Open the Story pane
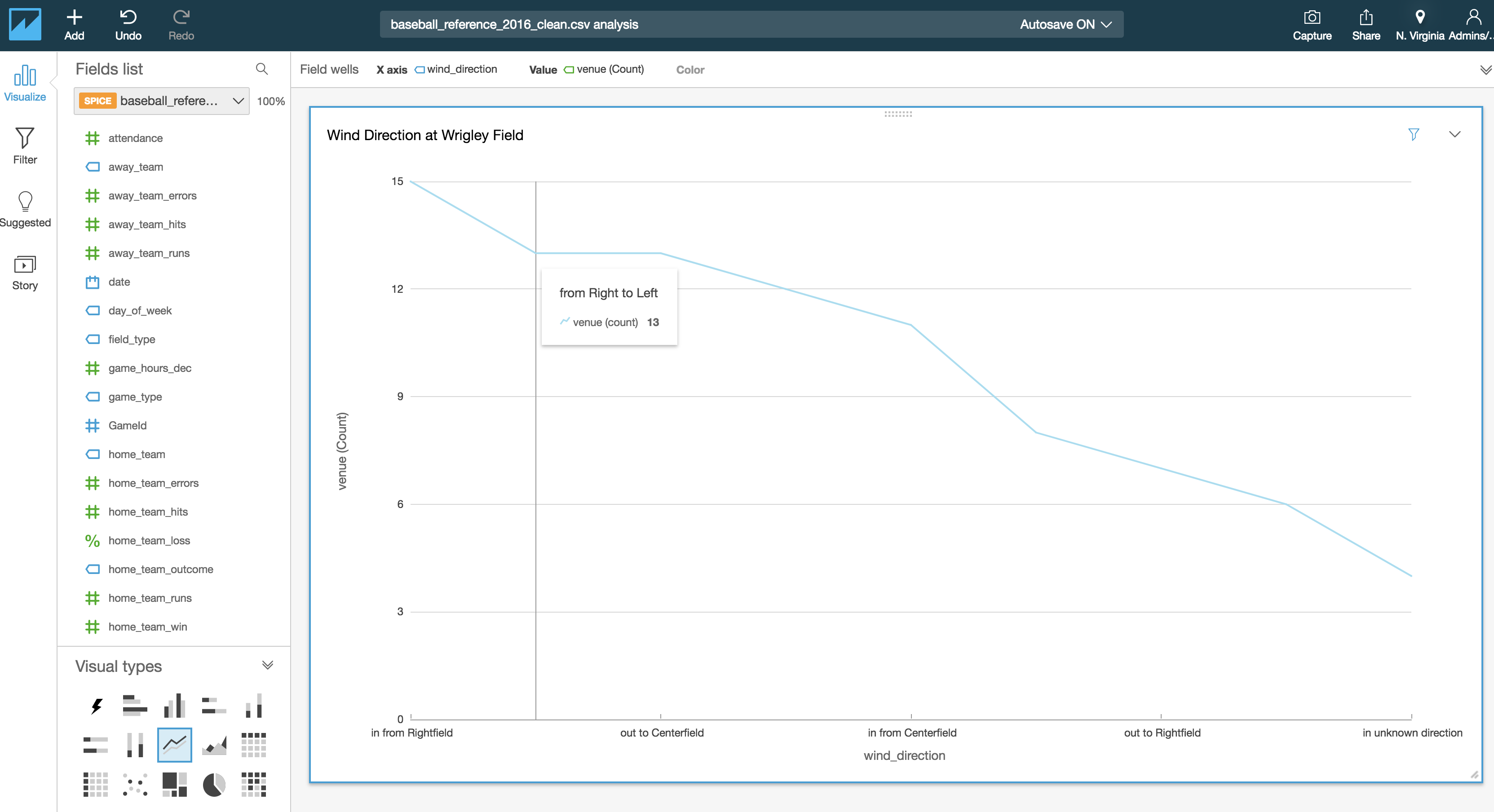The height and width of the screenshot is (812, 1494). coord(25,273)
